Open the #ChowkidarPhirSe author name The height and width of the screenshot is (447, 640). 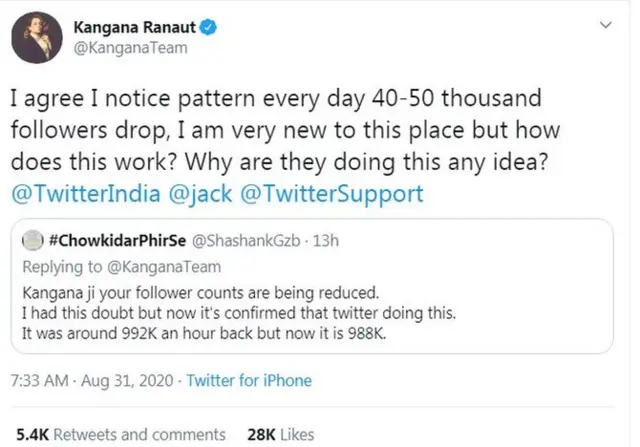click(x=116, y=241)
